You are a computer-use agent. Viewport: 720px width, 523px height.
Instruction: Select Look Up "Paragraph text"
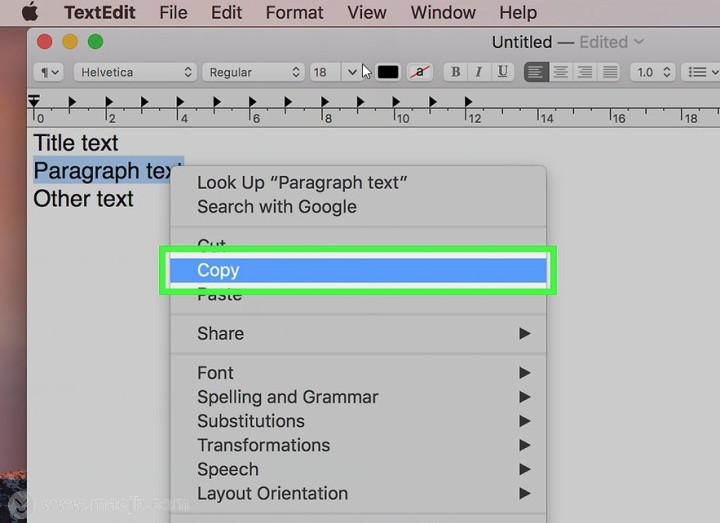pos(358,183)
